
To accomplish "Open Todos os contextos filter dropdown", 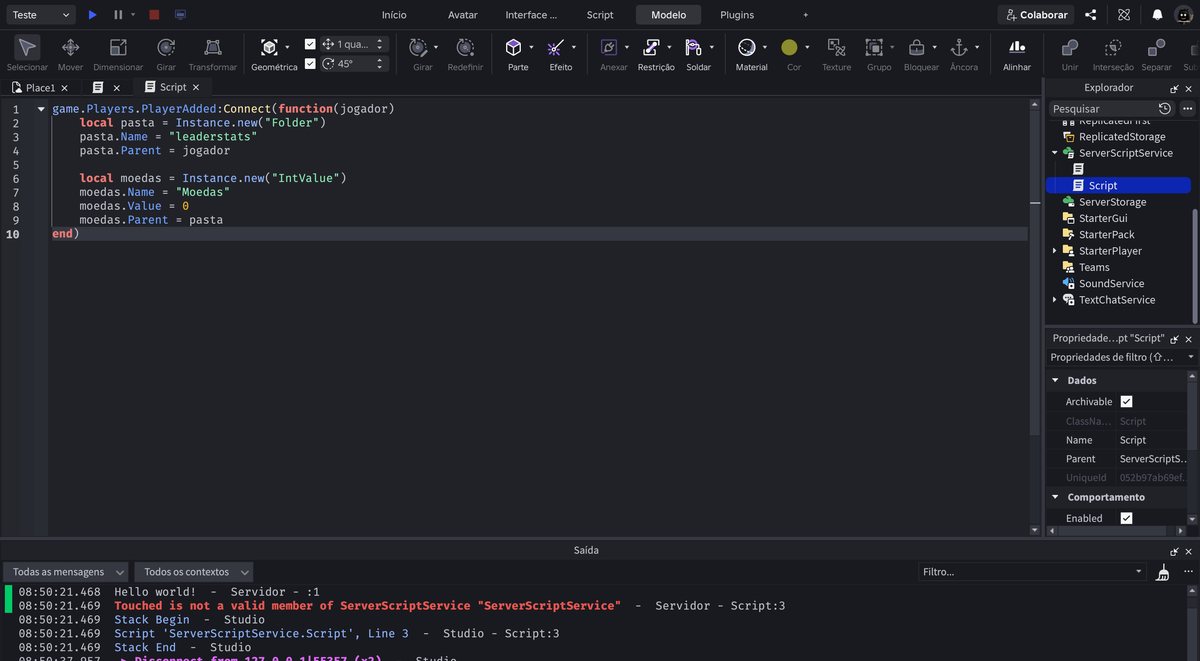I will click(x=194, y=572).
